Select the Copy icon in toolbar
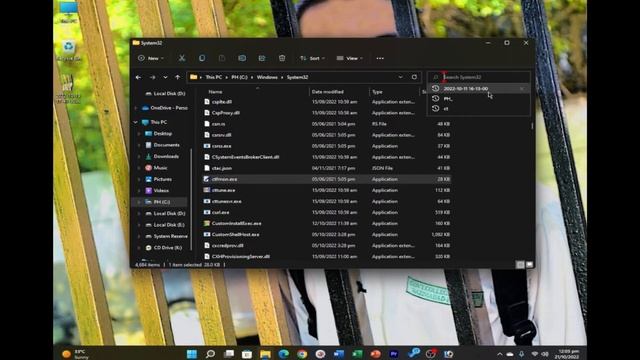The height and width of the screenshot is (360, 640). (x=202, y=58)
